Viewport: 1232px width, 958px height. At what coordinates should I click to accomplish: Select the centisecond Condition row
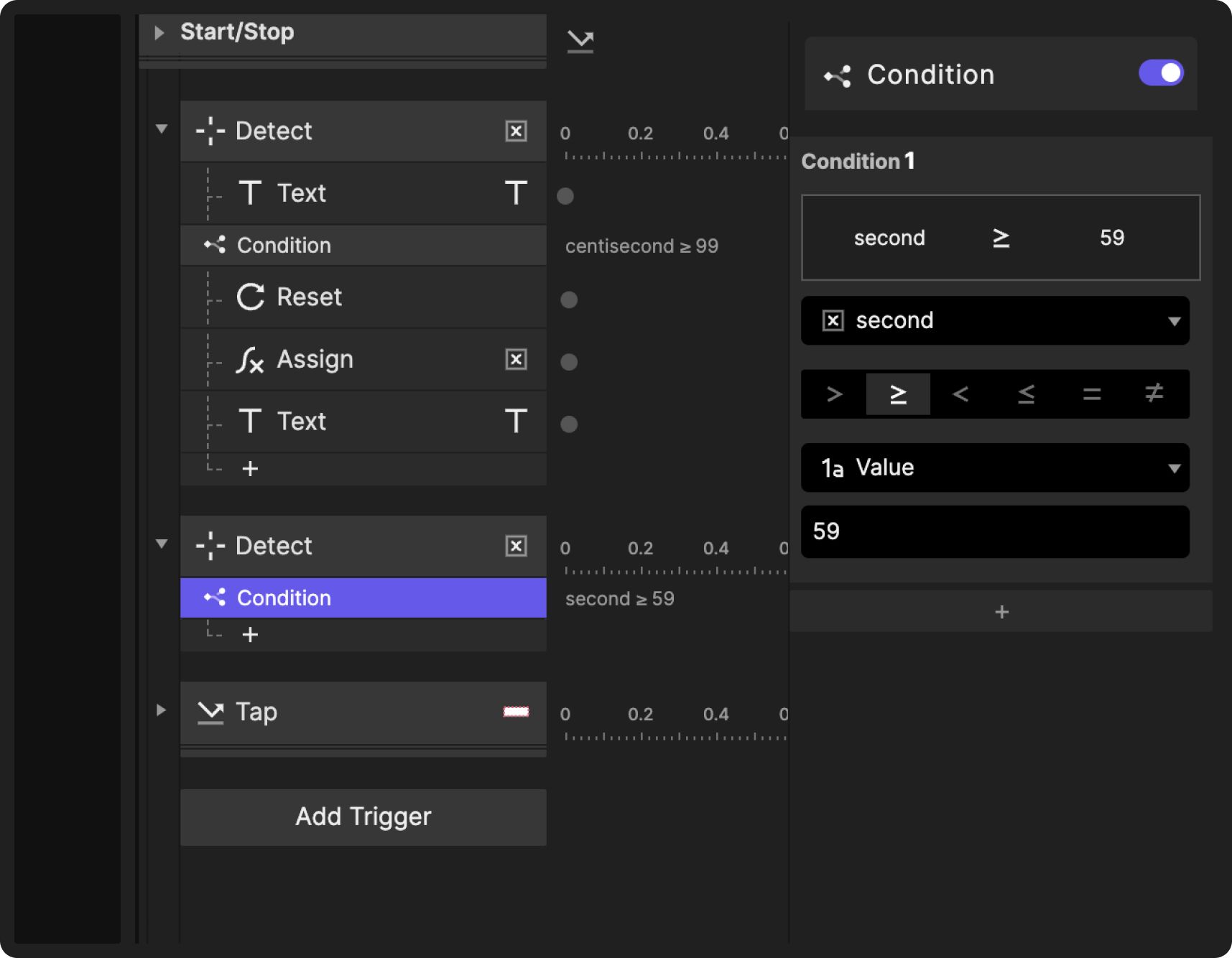point(363,246)
